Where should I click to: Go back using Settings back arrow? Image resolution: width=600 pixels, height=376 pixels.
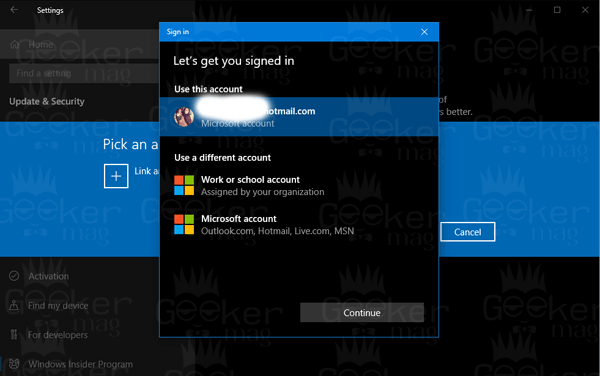tap(14, 10)
